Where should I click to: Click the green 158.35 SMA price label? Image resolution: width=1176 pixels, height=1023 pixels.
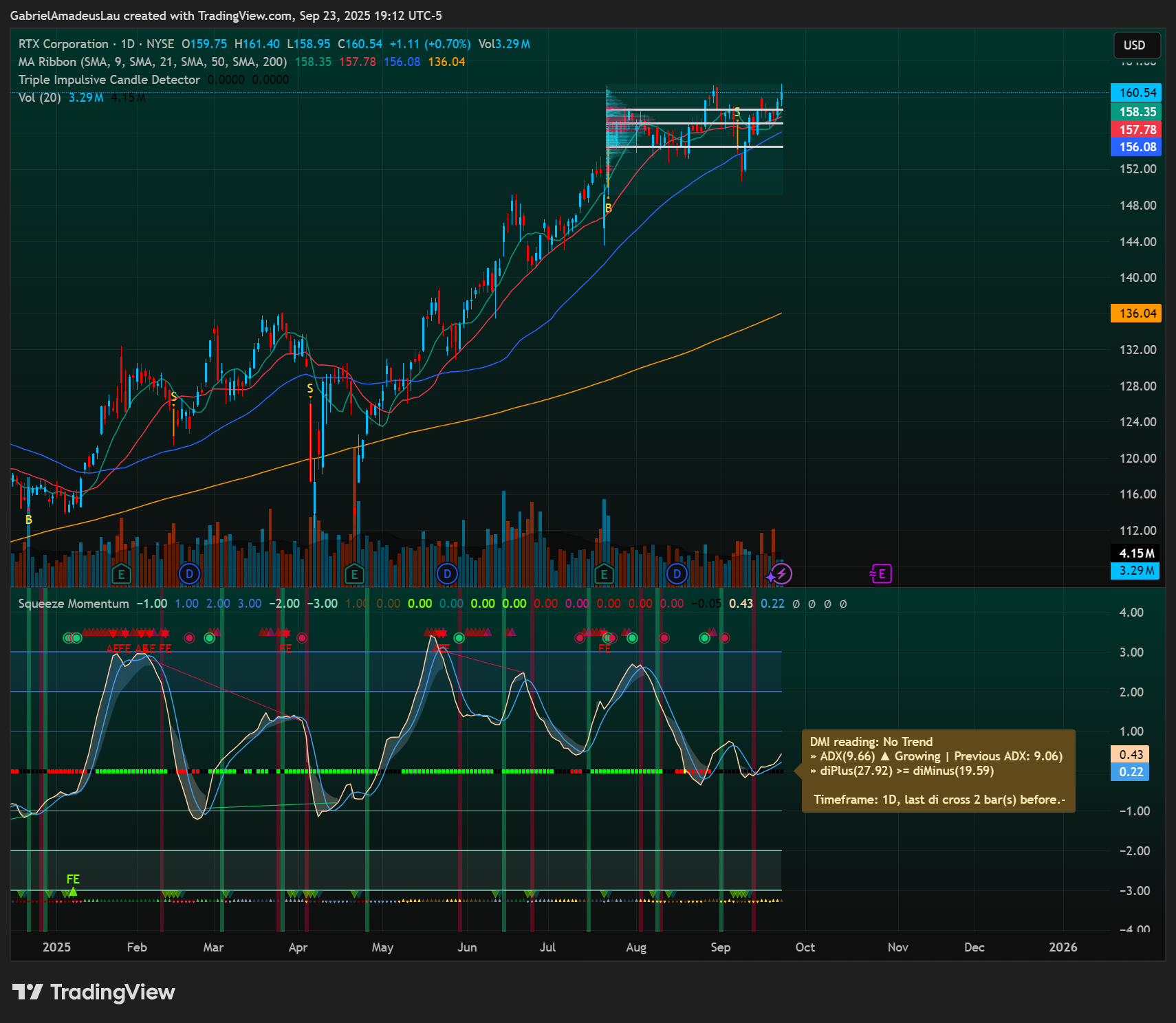[x=1136, y=111]
